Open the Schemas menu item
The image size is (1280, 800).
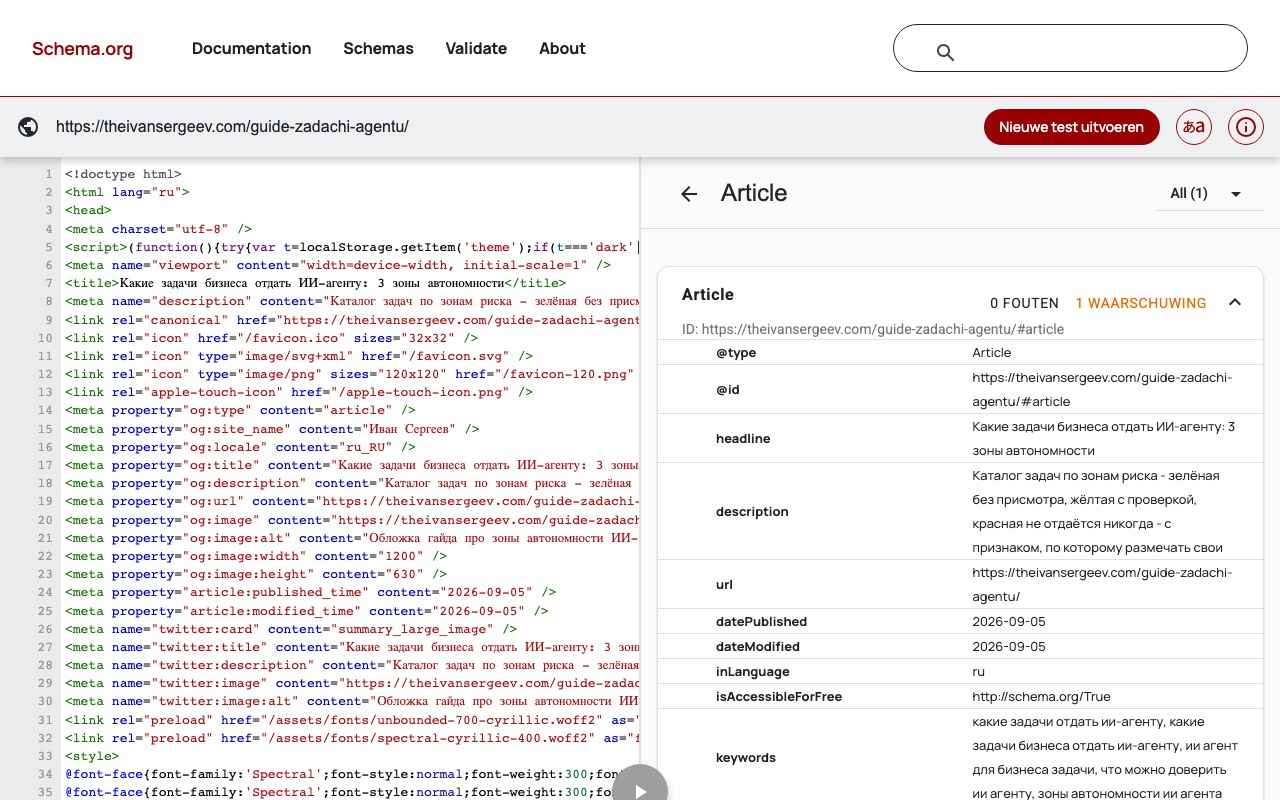pos(378,48)
